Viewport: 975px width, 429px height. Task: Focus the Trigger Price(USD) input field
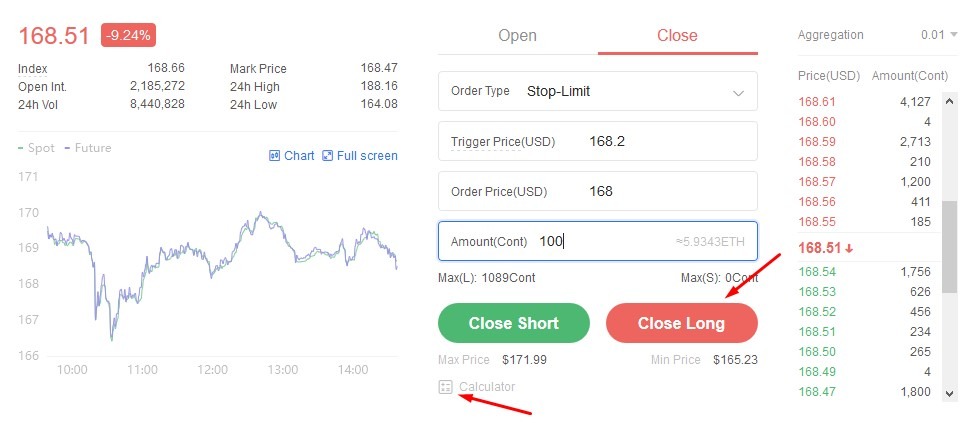[x=598, y=141]
